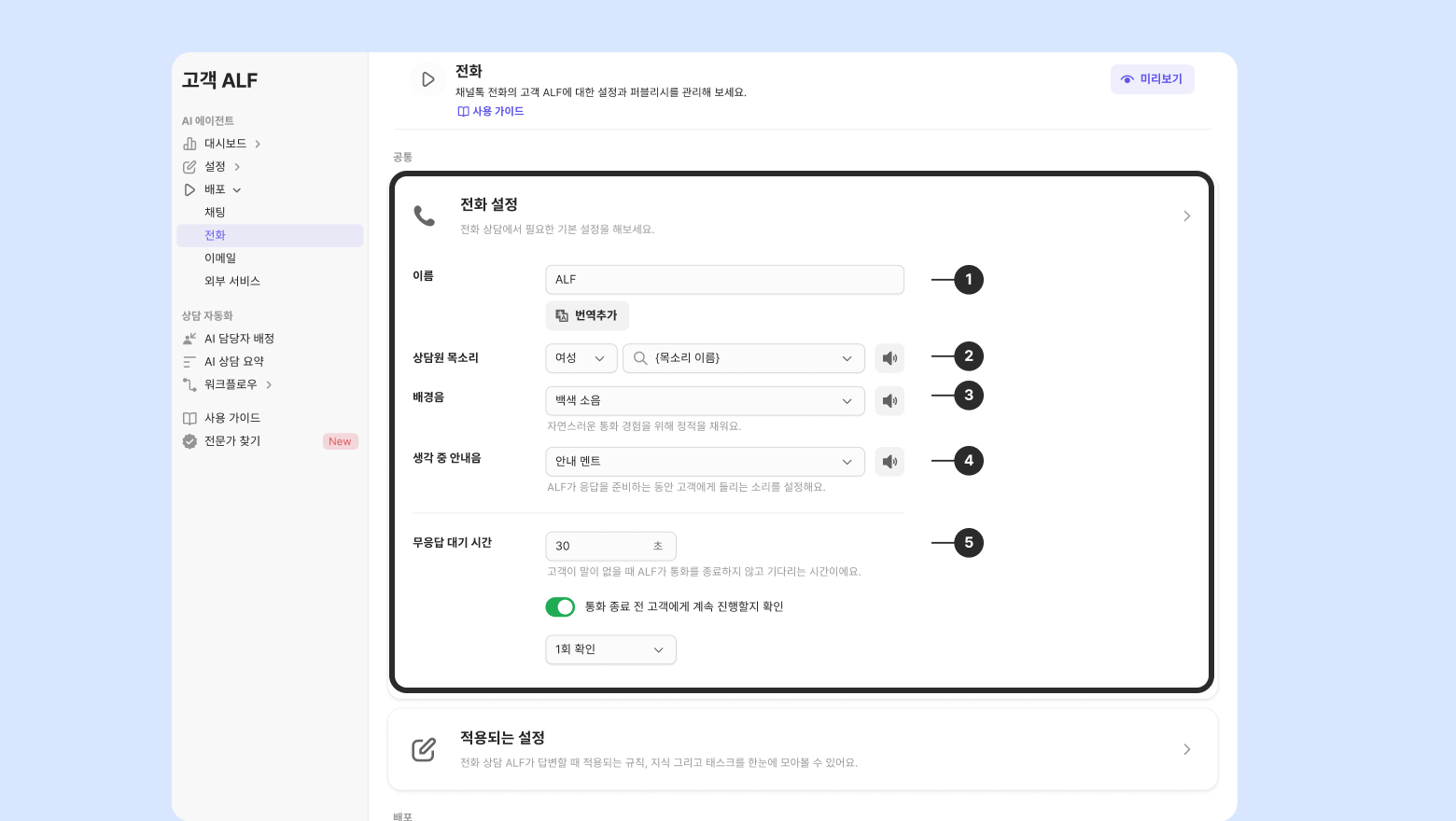Screen dimensions: 1456x821
Task: Open the 사용 가이드 link under header
Action: 491,111
